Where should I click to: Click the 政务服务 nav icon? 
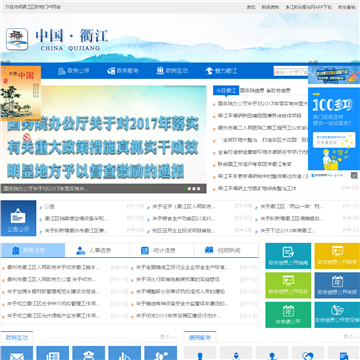[x=111, y=71]
